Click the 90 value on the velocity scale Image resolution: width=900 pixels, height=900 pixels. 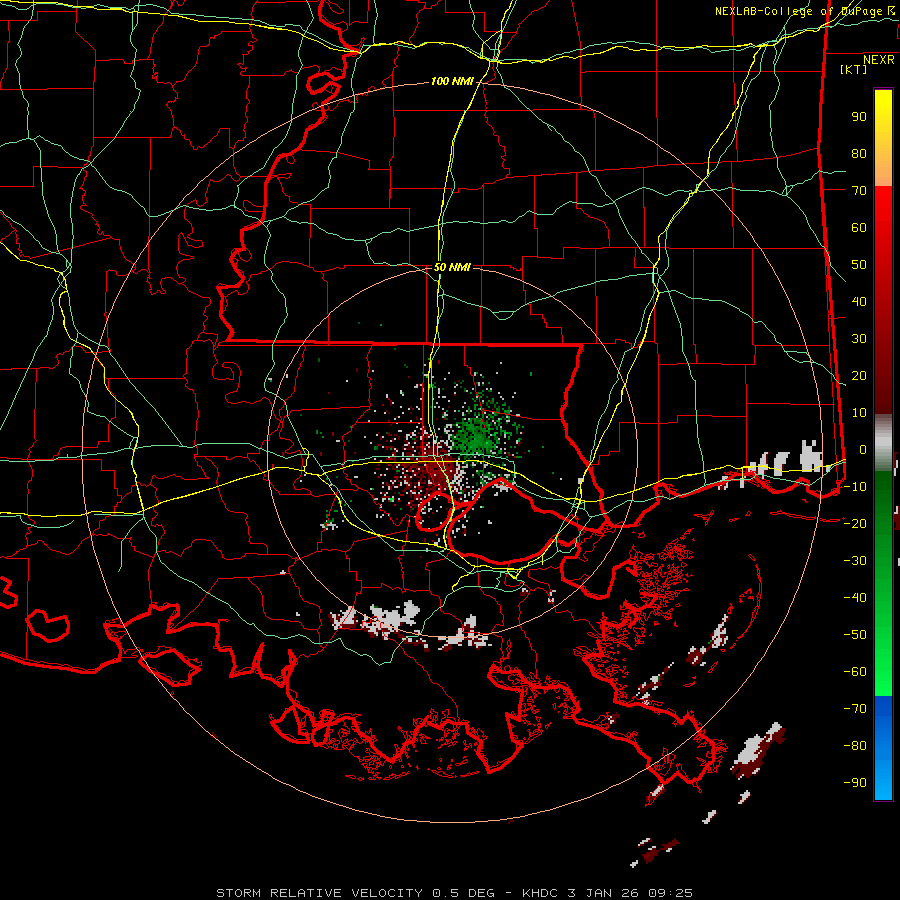click(859, 117)
